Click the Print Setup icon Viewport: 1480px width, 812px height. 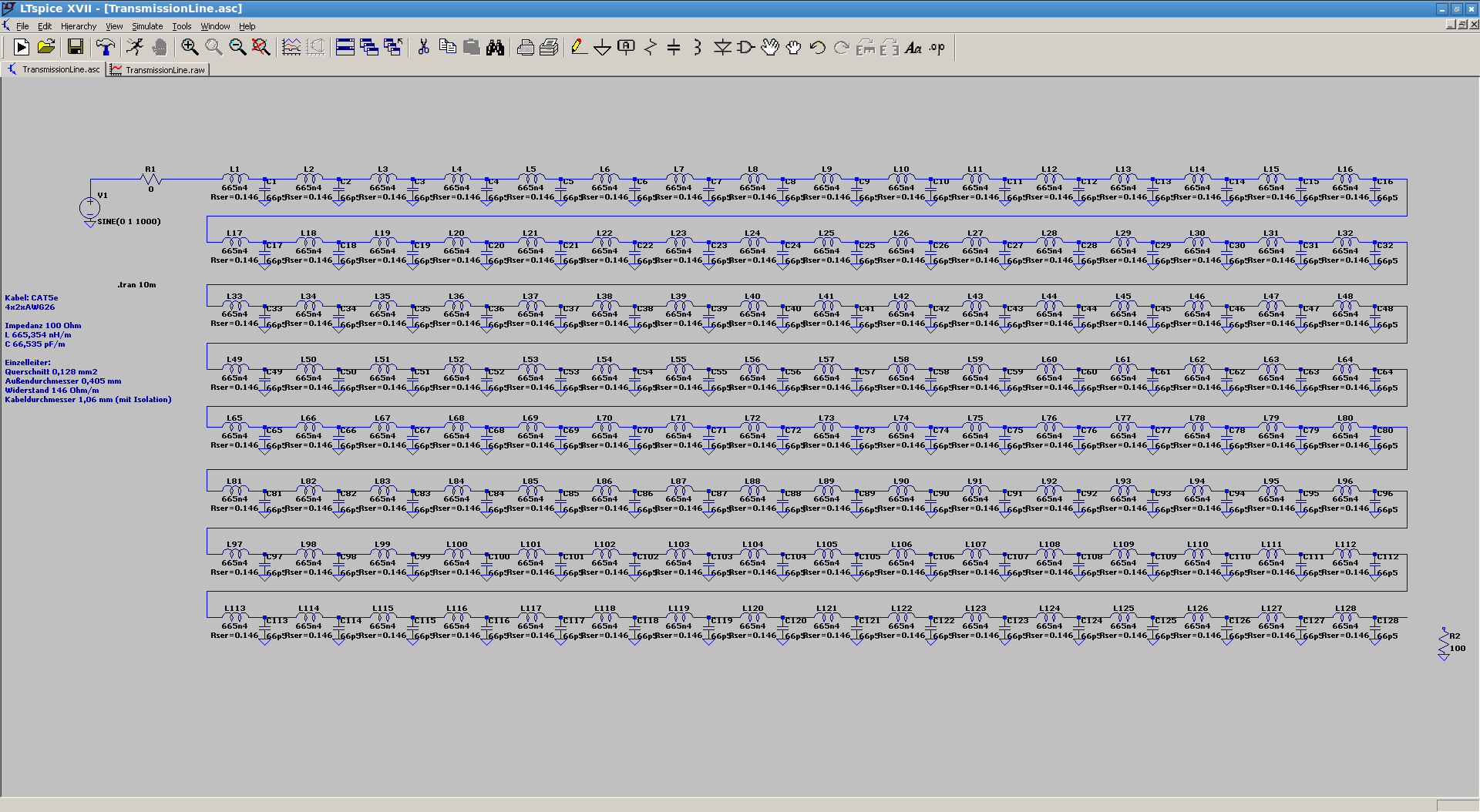(x=525, y=48)
